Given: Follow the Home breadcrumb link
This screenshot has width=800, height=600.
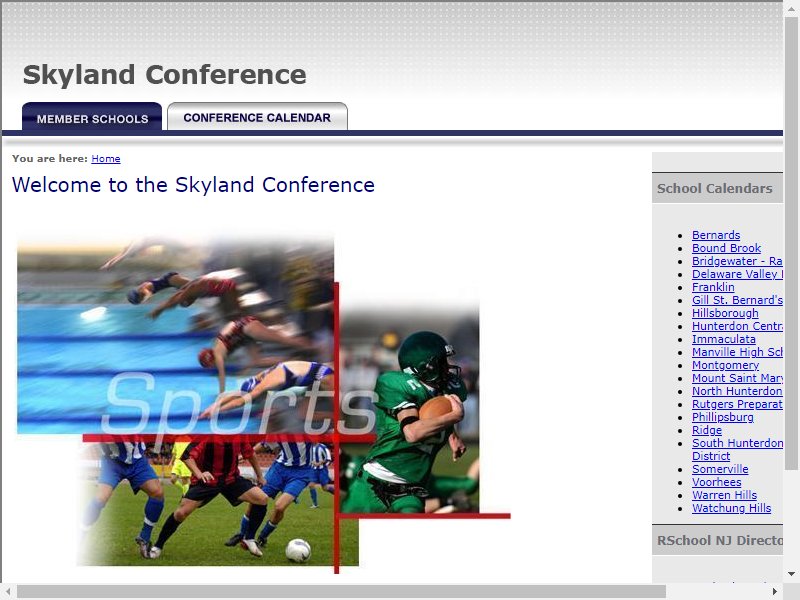Looking at the screenshot, I should pos(106,159).
